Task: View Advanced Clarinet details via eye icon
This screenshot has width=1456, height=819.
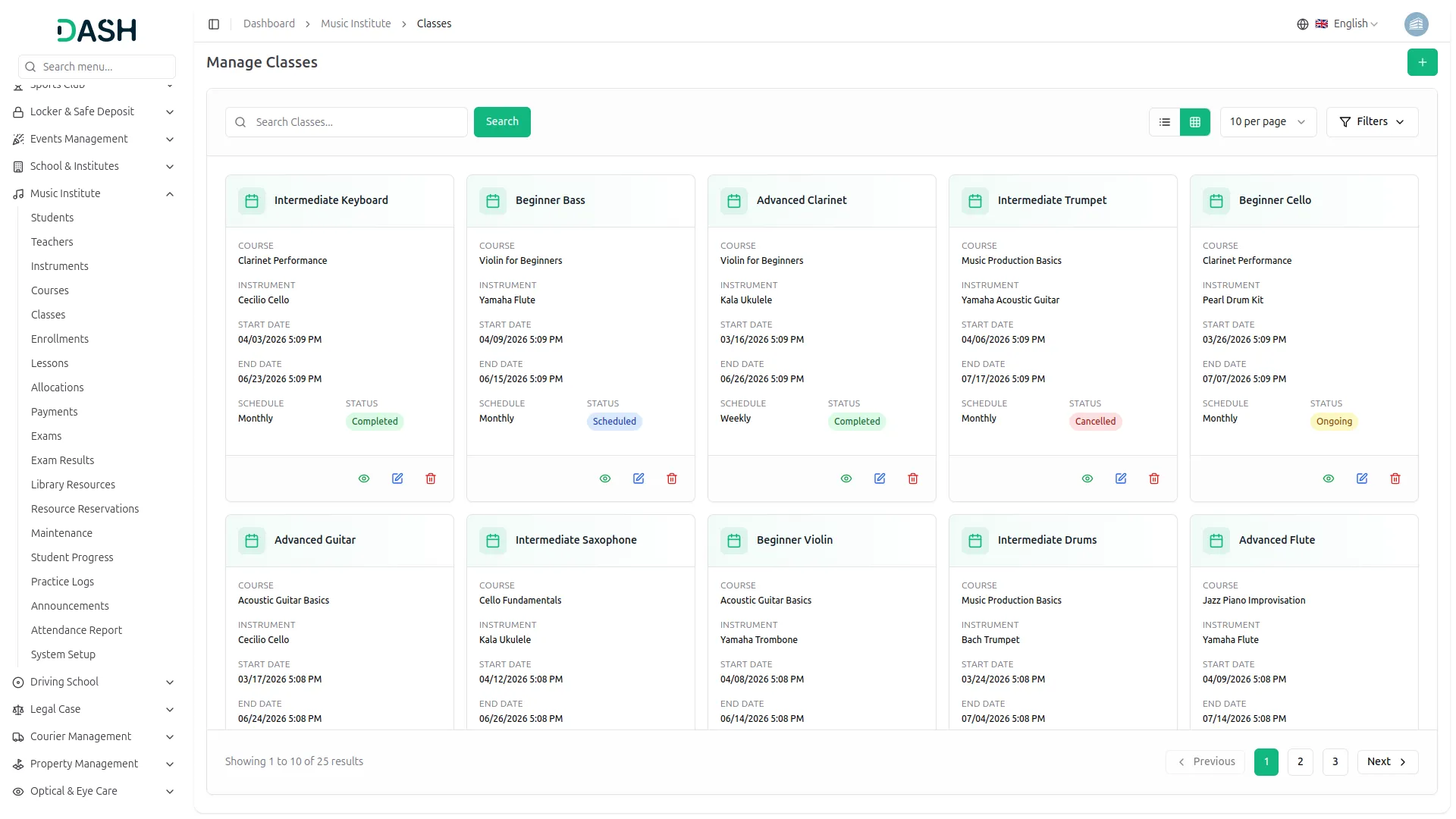Action: click(846, 479)
